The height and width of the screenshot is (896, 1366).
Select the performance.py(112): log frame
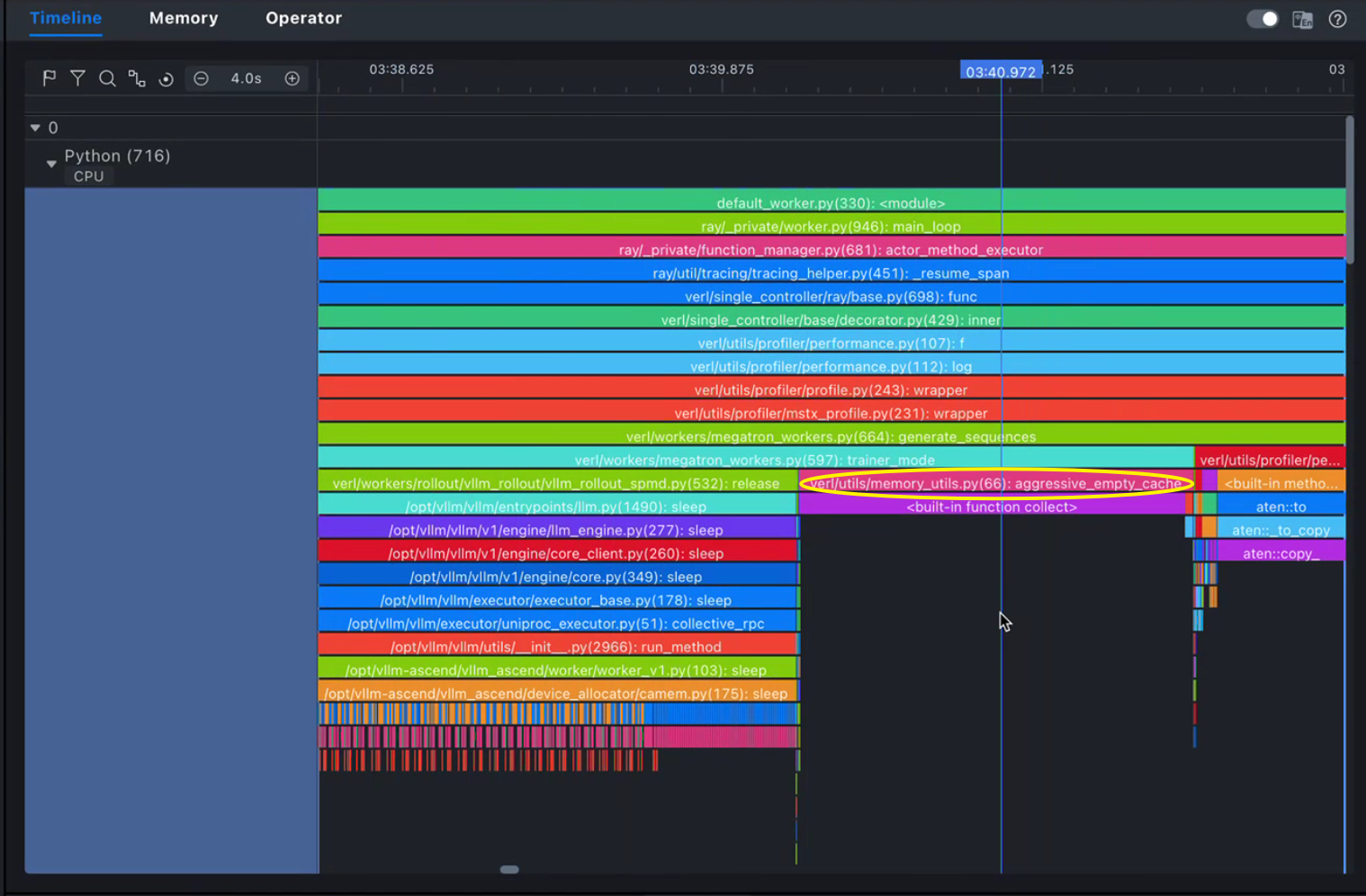click(831, 366)
